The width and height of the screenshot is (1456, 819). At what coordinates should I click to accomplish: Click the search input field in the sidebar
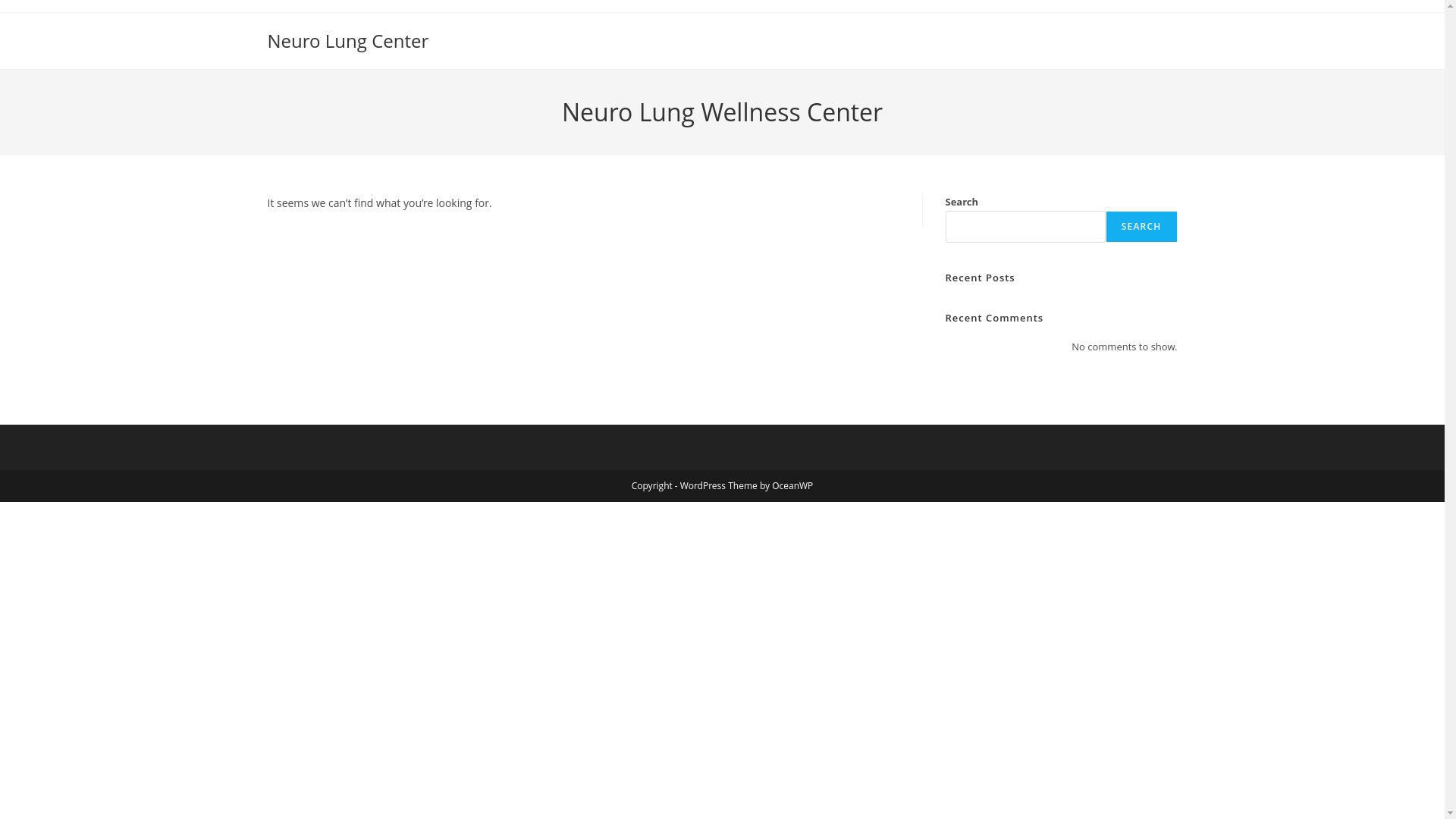coord(1025,227)
